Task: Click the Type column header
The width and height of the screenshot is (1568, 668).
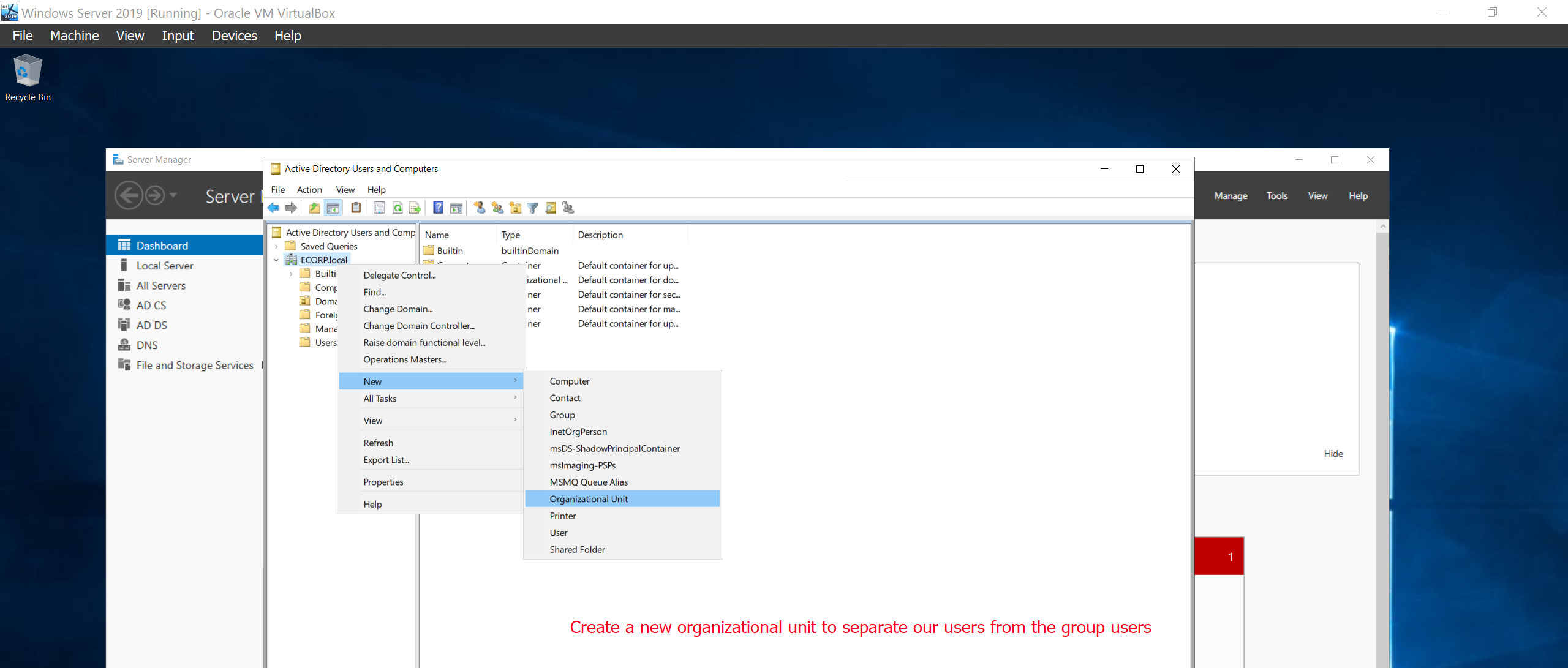Action: (535, 235)
